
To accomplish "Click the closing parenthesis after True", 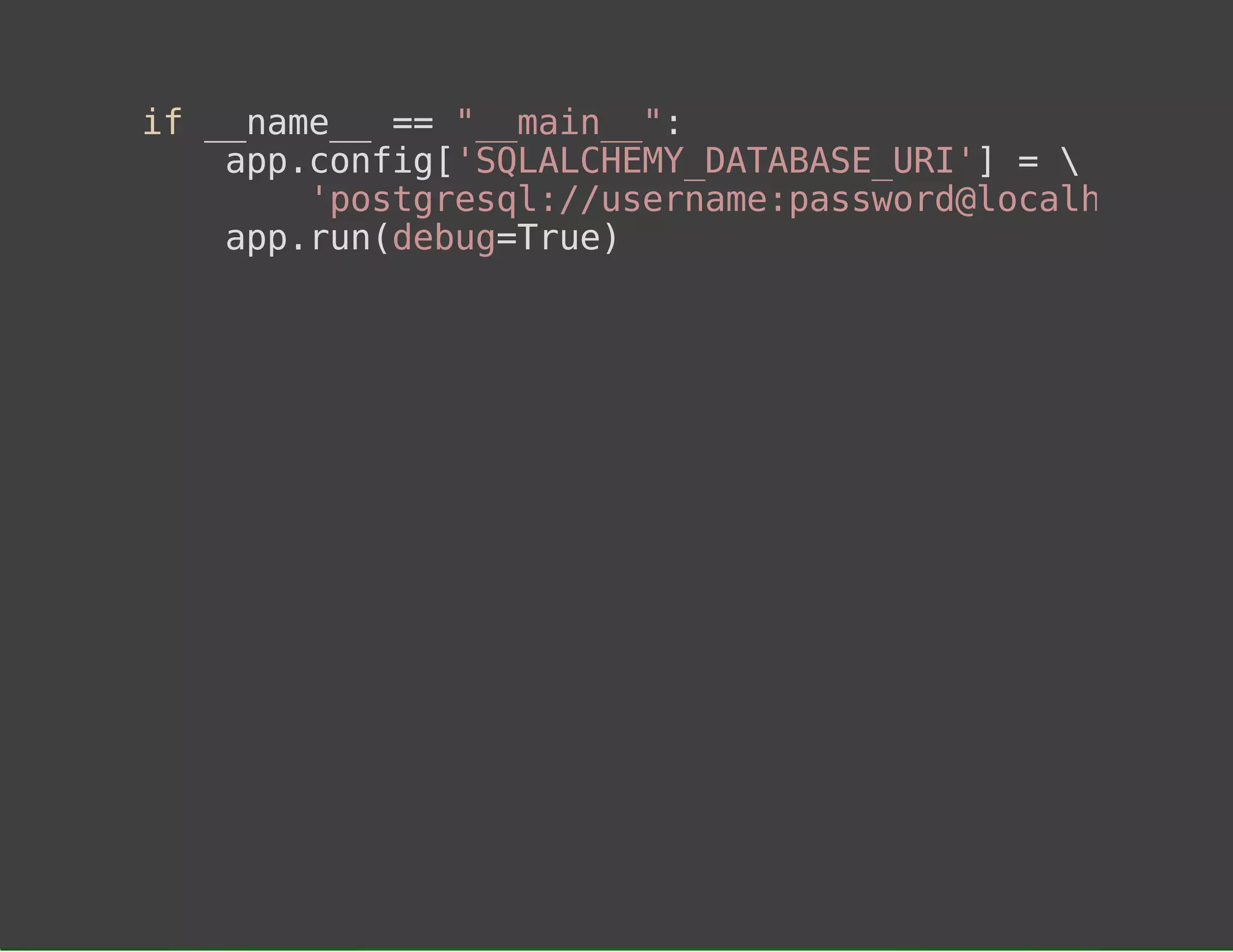I will pos(610,238).
